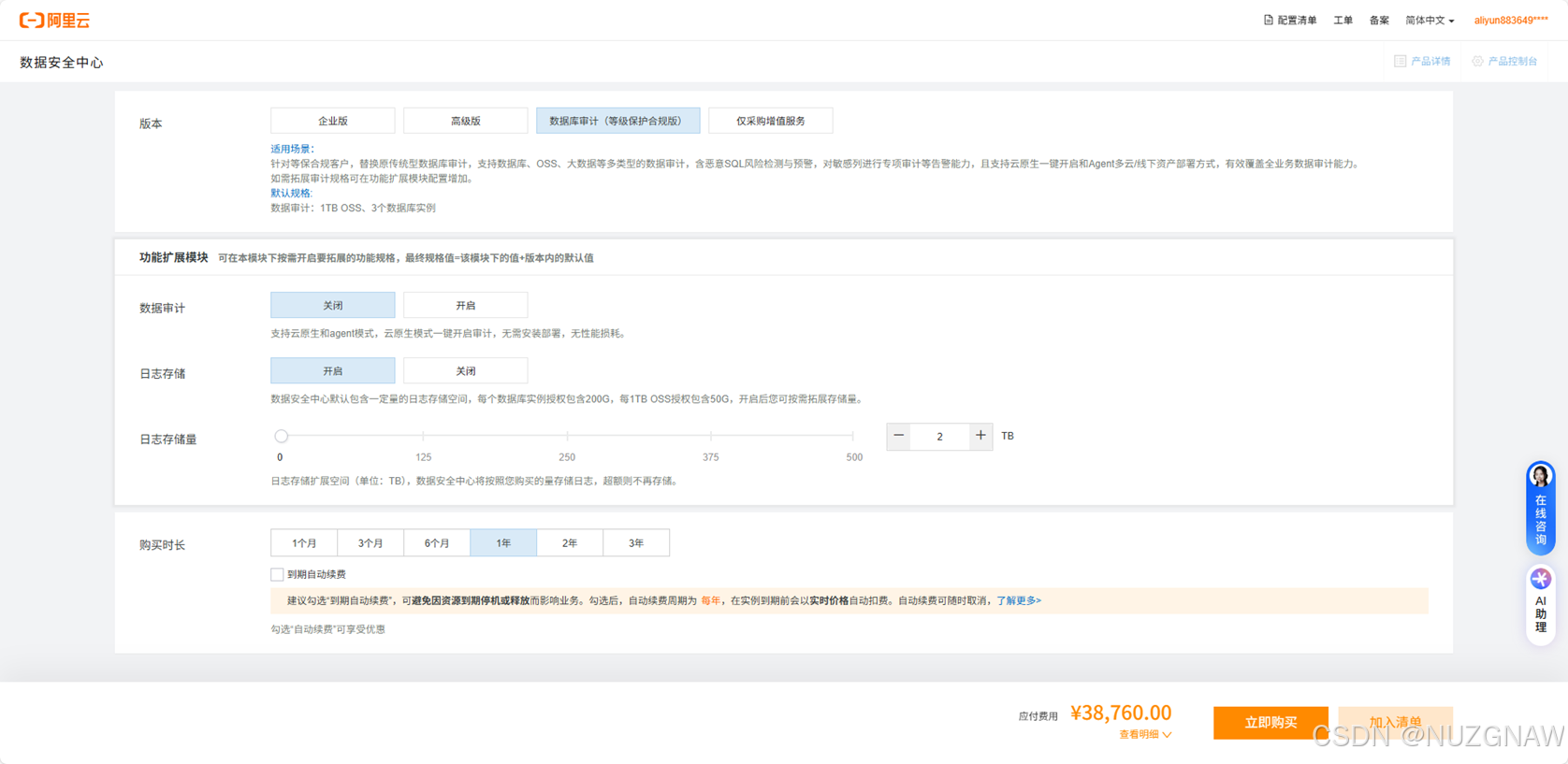This screenshot has width=1568, height=764.
Task: Expand 简体中文 language dropdown
Action: click(1430, 20)
